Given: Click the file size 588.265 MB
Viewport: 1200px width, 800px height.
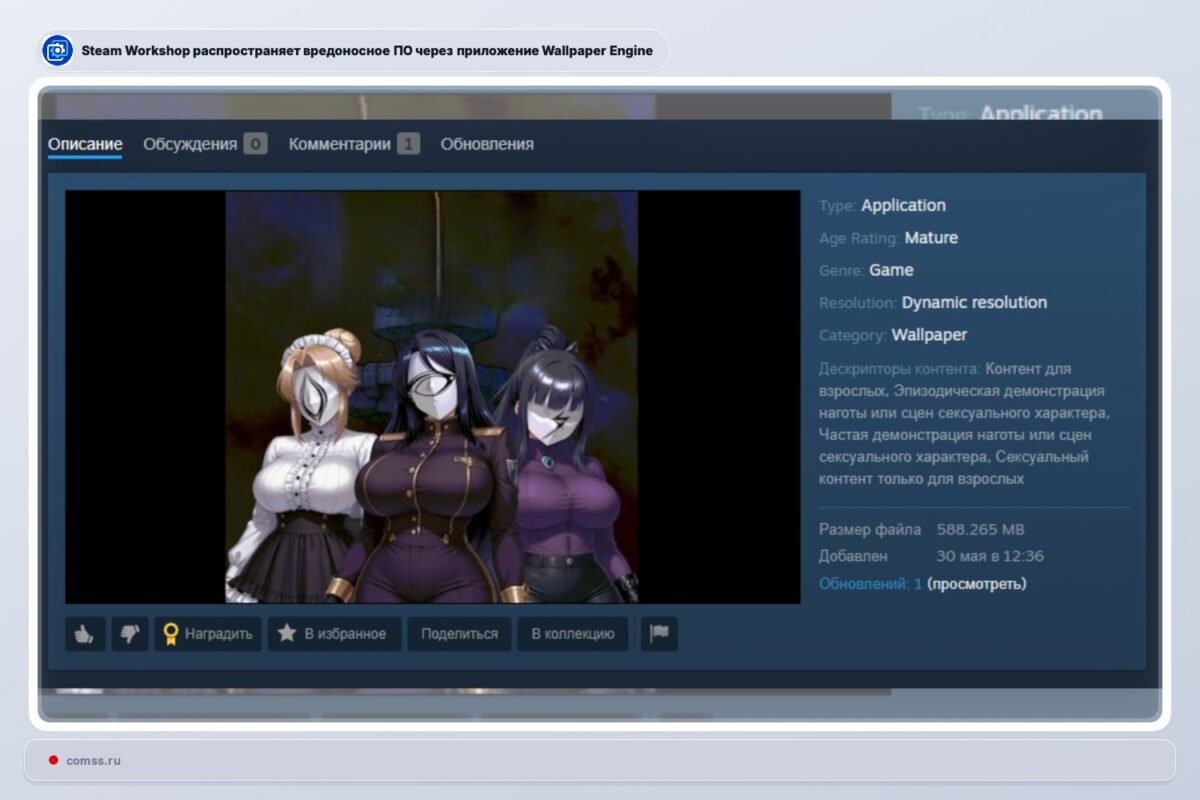Looking at the screenshot, I should 980,529.
